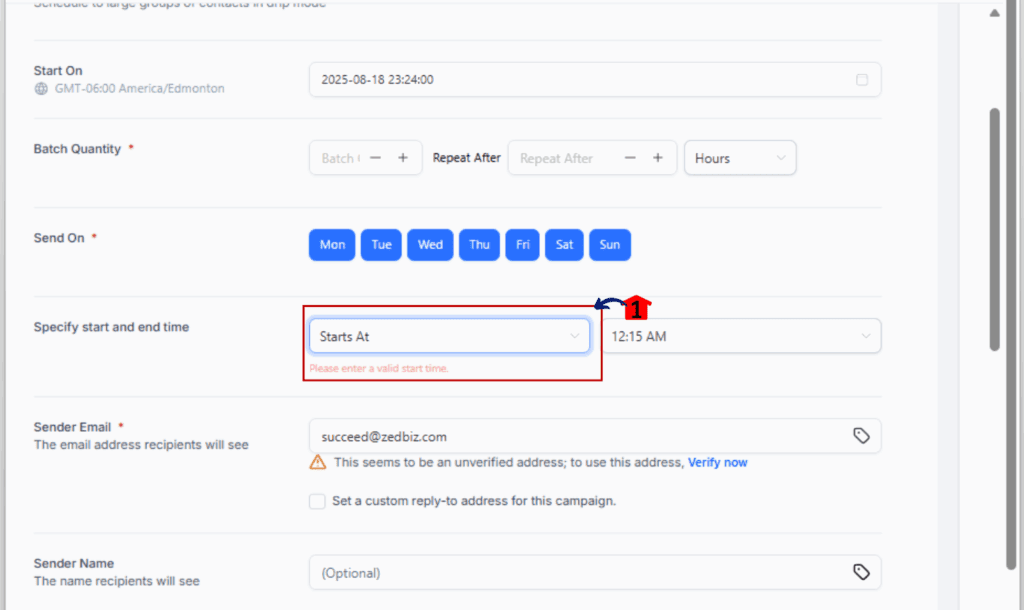Screen dimensions: 1024x610
Task: Open the Hours unit dropdown
Action: click(x=740, y=158)
